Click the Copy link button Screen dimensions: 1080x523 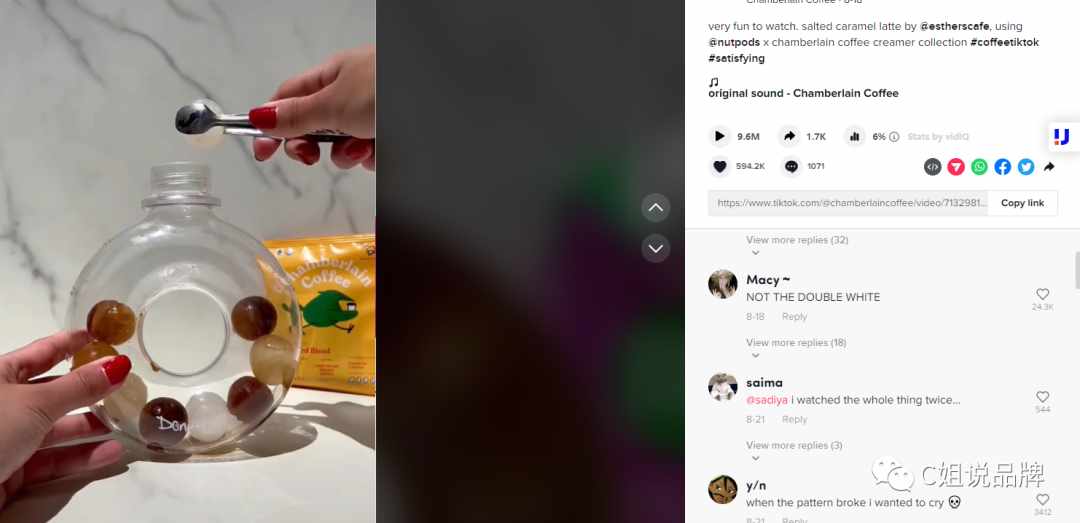pyautogui.click(x=1022, y=203)
